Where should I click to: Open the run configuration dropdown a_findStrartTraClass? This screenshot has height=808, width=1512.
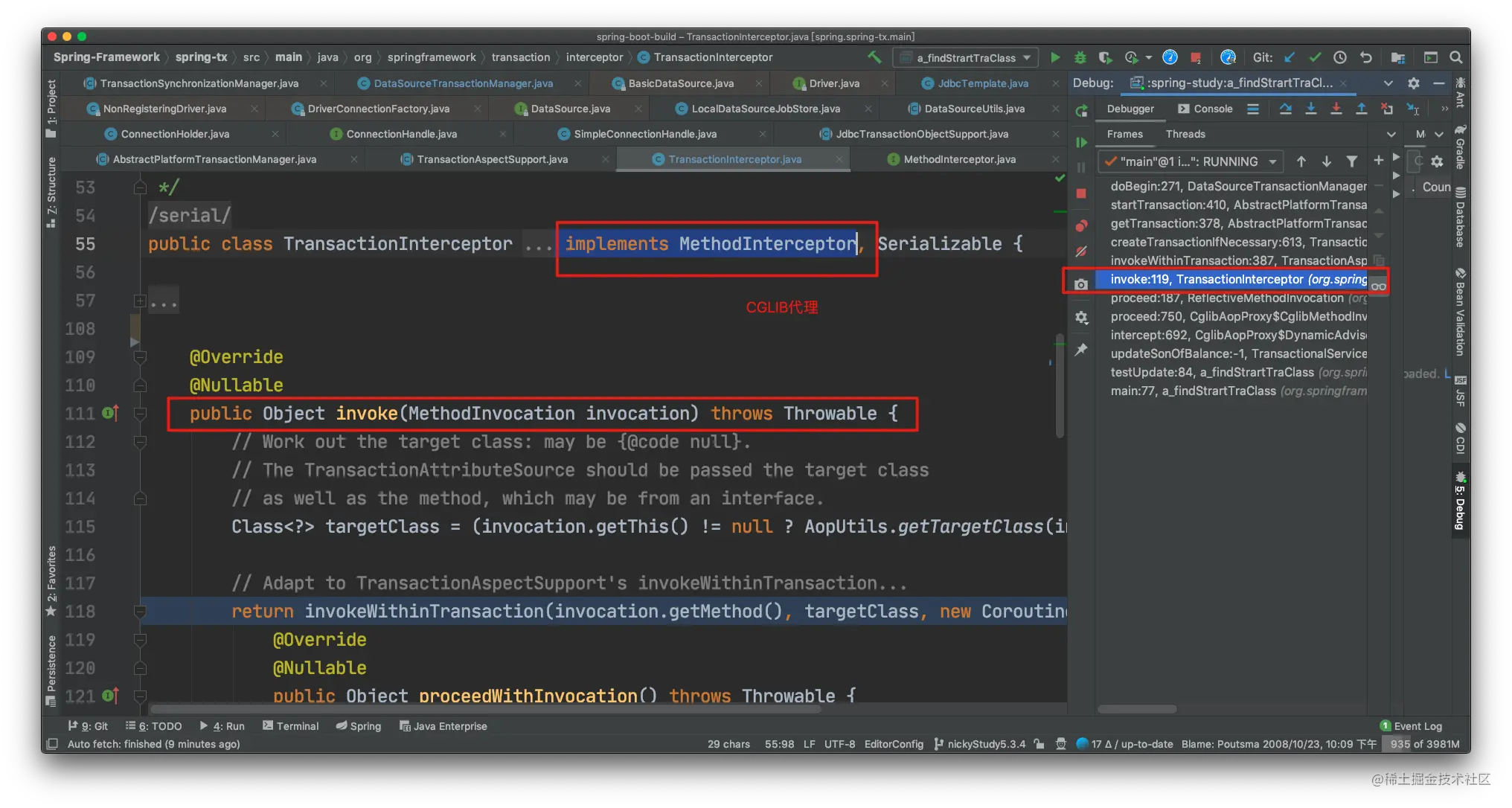pyautogui.click(x=966, y=57)
